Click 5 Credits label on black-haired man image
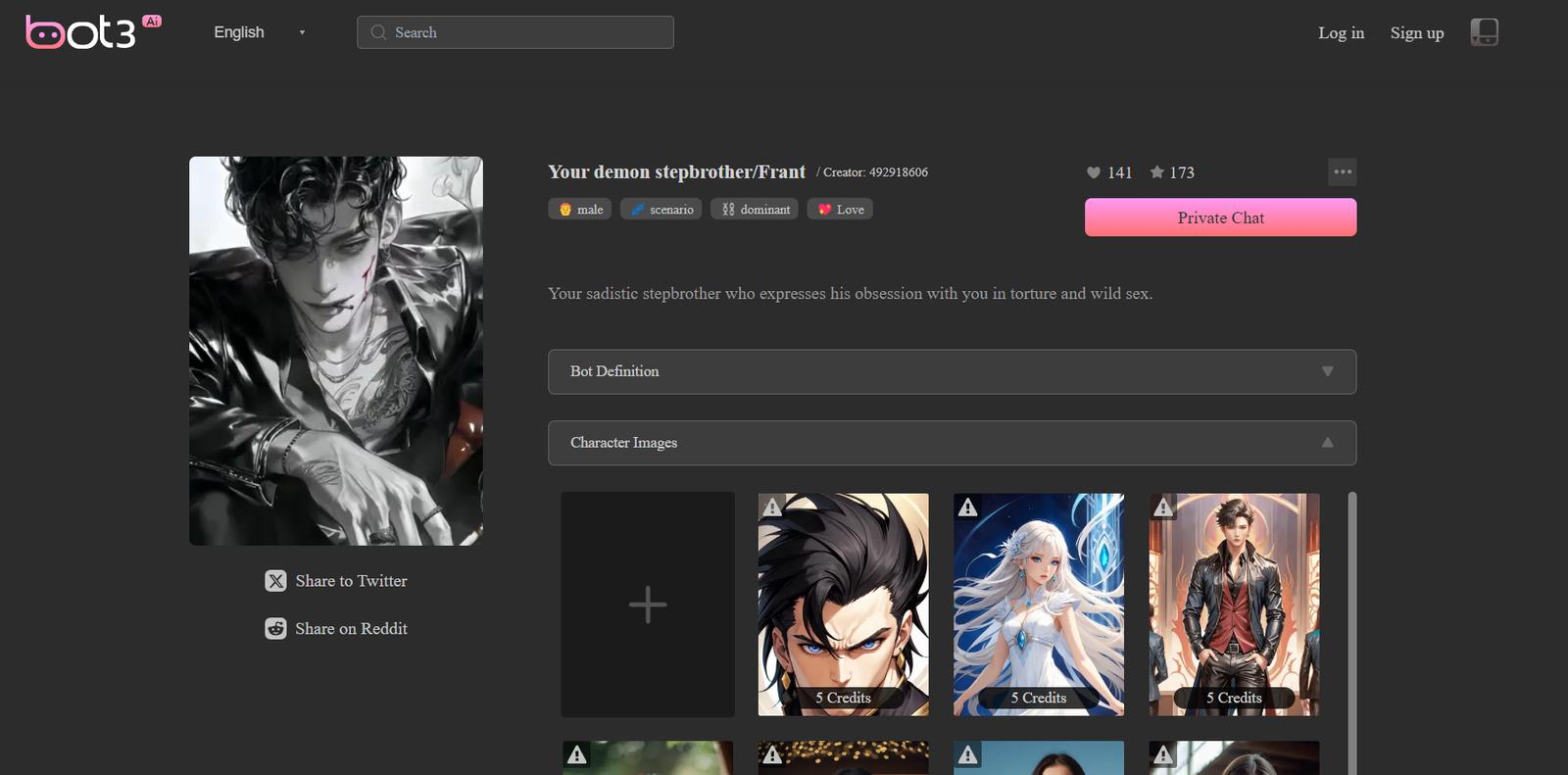Viewport: 1568px width, 775px height. click(x=844, y=698)
